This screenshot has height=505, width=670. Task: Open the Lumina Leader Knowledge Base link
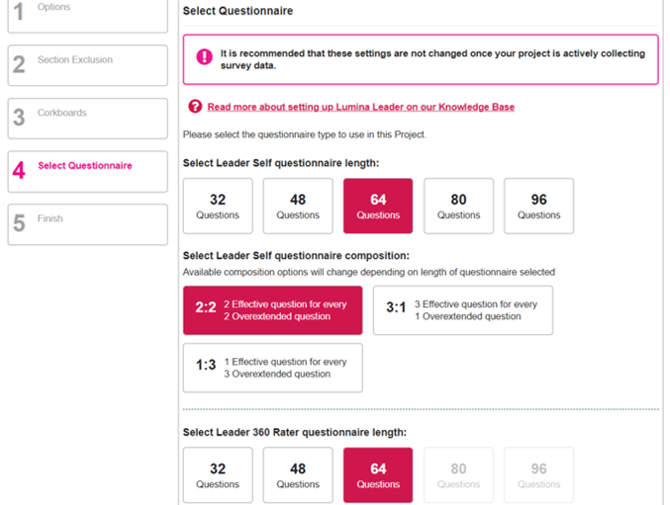pos(361,106)
